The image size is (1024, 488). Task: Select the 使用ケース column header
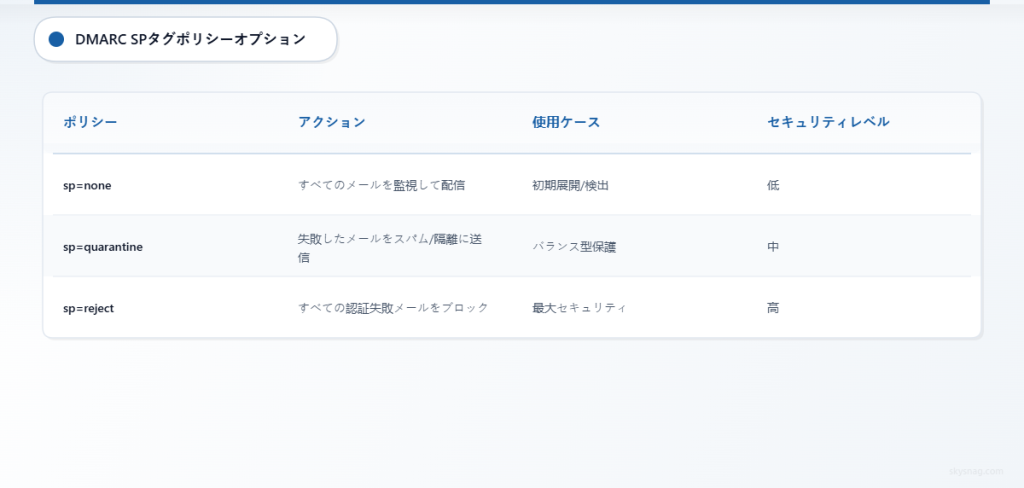click(x=566, y=122)
